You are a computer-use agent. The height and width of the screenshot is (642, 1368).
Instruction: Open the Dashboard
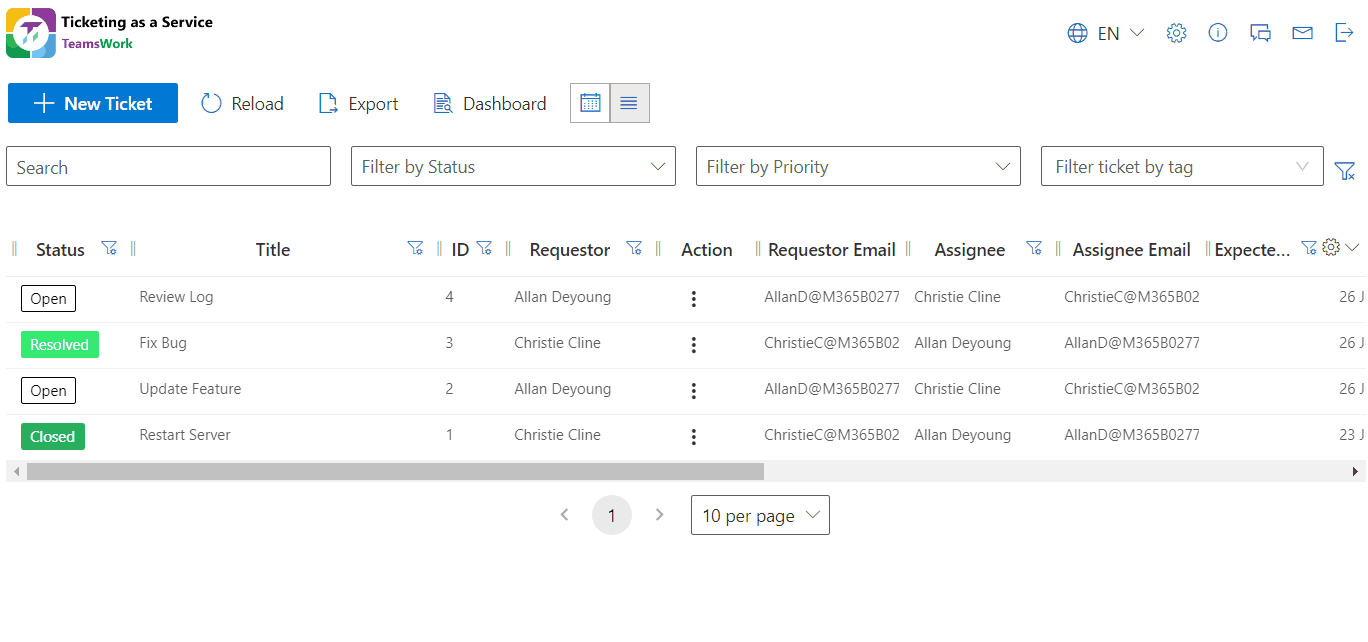(490, 103)
